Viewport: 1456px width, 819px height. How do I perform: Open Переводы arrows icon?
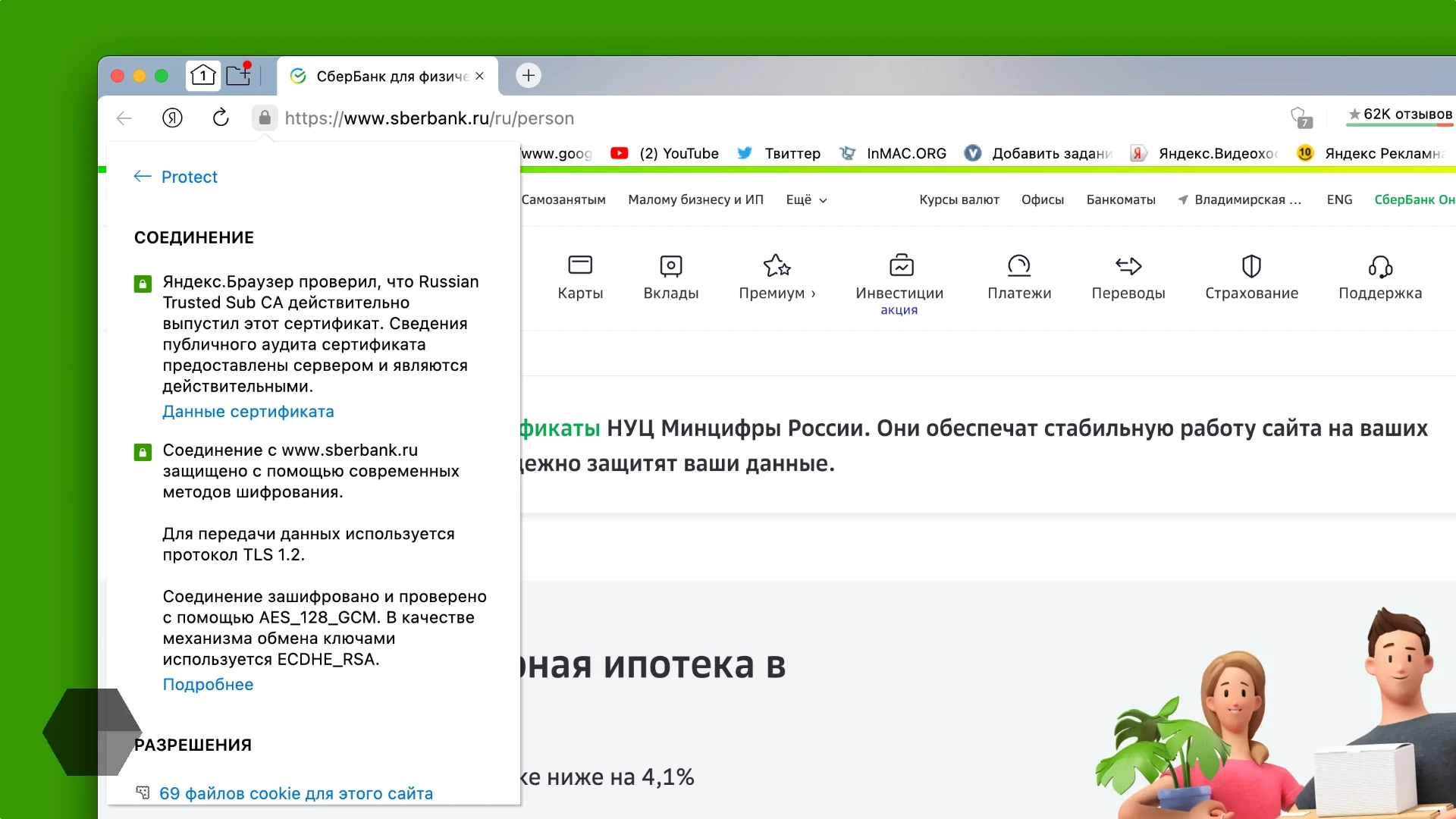tap(1128, 265)
